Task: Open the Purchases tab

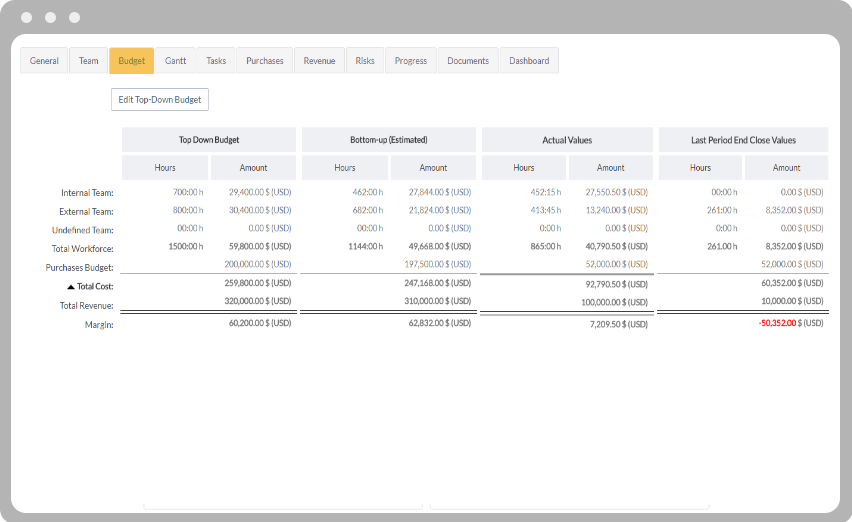Action: click(x=265, y=61)
